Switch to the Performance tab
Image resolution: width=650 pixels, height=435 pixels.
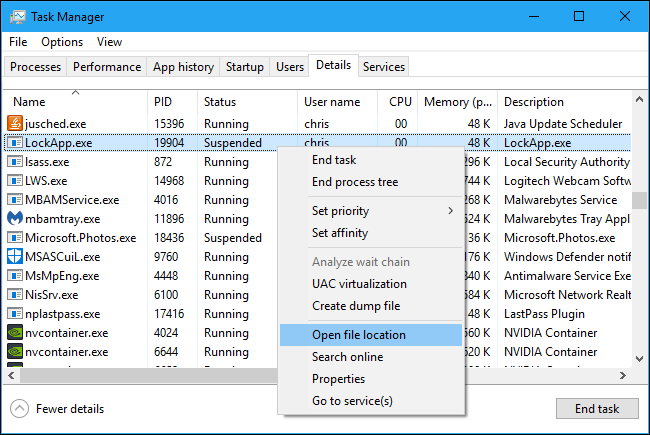pos(107,67)
